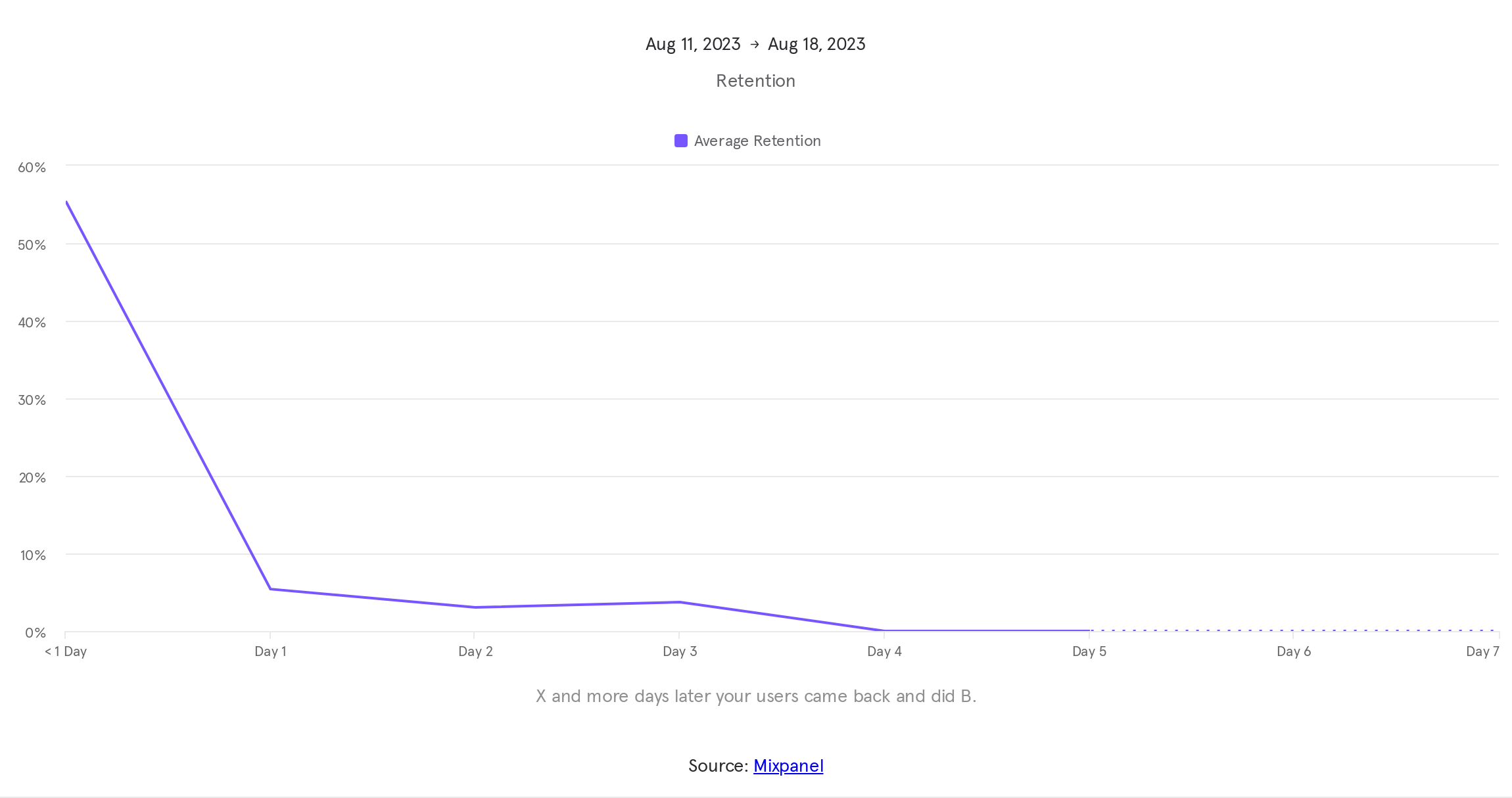Select the Aug 11, 2023 start date

point(693,44)
